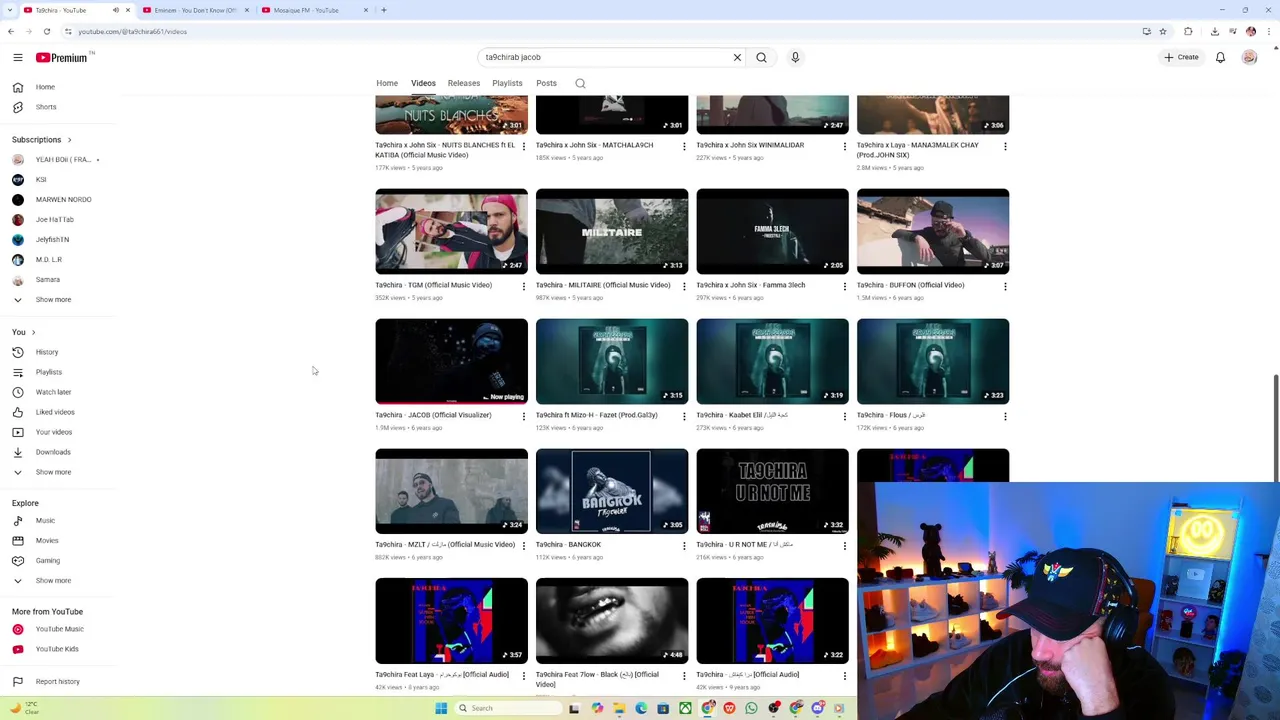Screen dimensions: 1280x720
Task: Open more options for the BANGKOK video
Action: [x=684, y=546]
